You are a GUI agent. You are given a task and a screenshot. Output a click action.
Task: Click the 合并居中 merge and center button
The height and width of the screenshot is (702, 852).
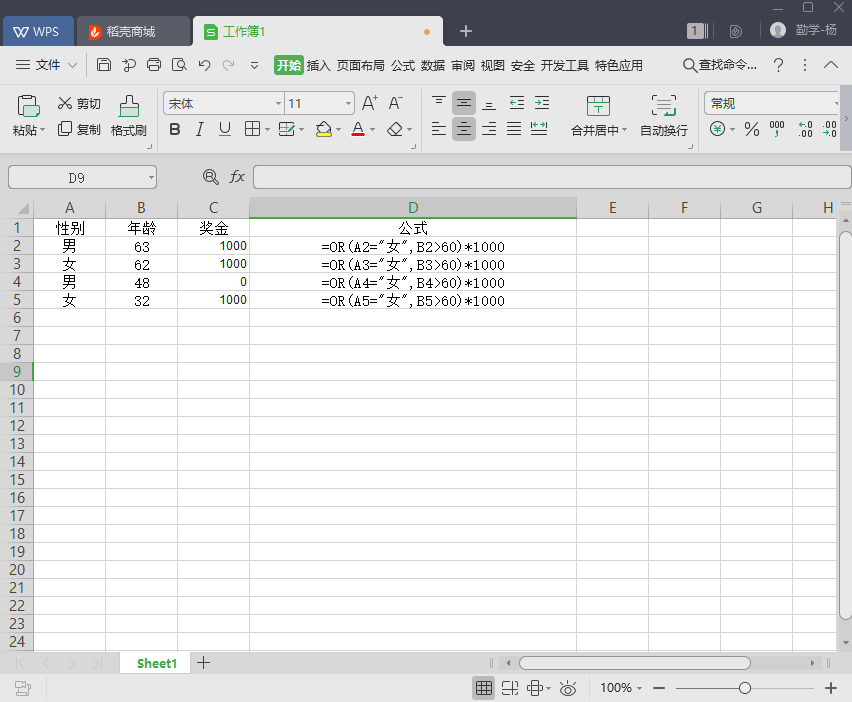click(x=598, y=116)
